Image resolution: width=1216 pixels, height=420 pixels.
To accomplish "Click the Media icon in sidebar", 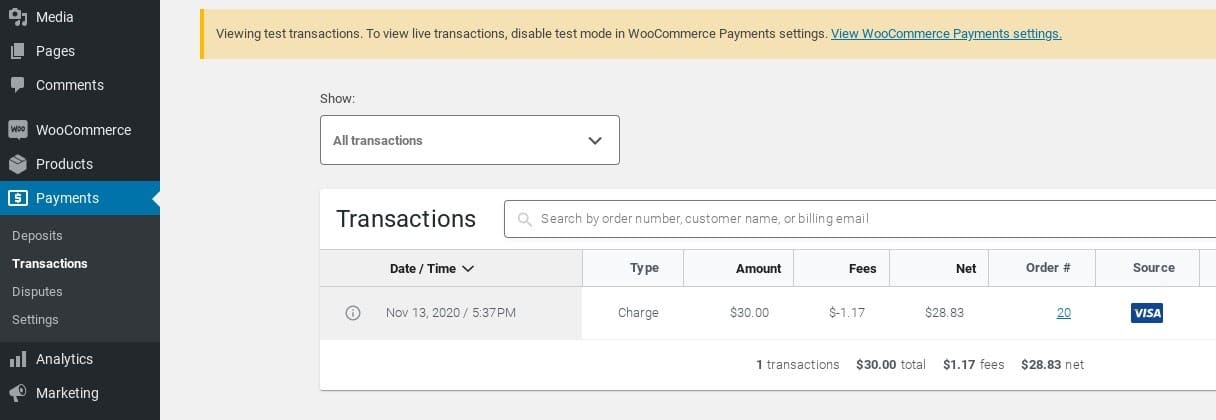I will tap(17, 17).
